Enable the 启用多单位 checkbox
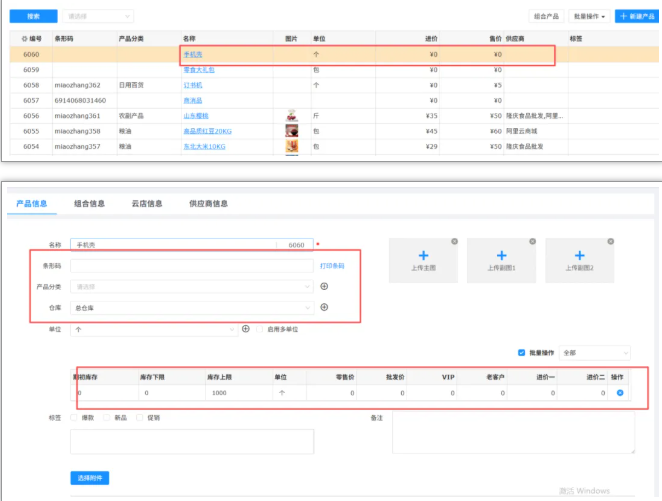The width and height of the screenshot is (662, 501). coord(261,329)
